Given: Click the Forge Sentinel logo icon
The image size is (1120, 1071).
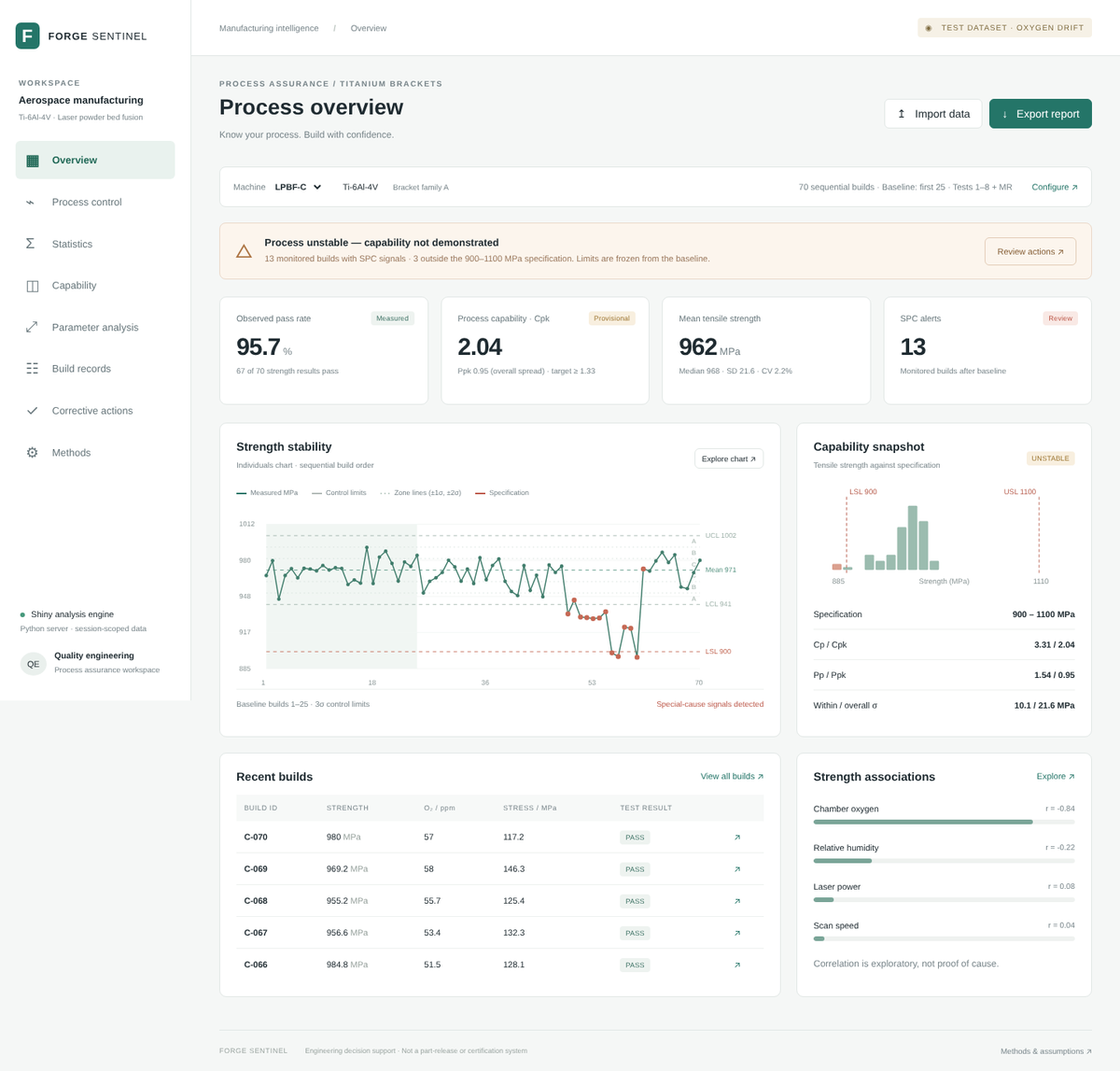Looking at the screenshot, I should point(28,35).
